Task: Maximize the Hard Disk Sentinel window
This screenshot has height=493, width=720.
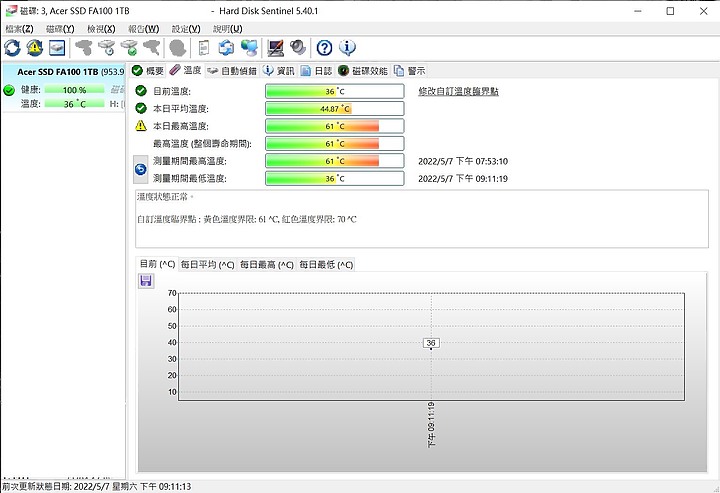Action: coord(670,11)
